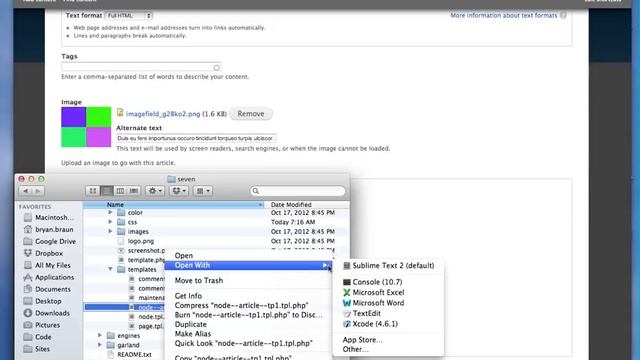Expand the engines folder
This screenshot has height=360, width=640.
coord(100,336)
